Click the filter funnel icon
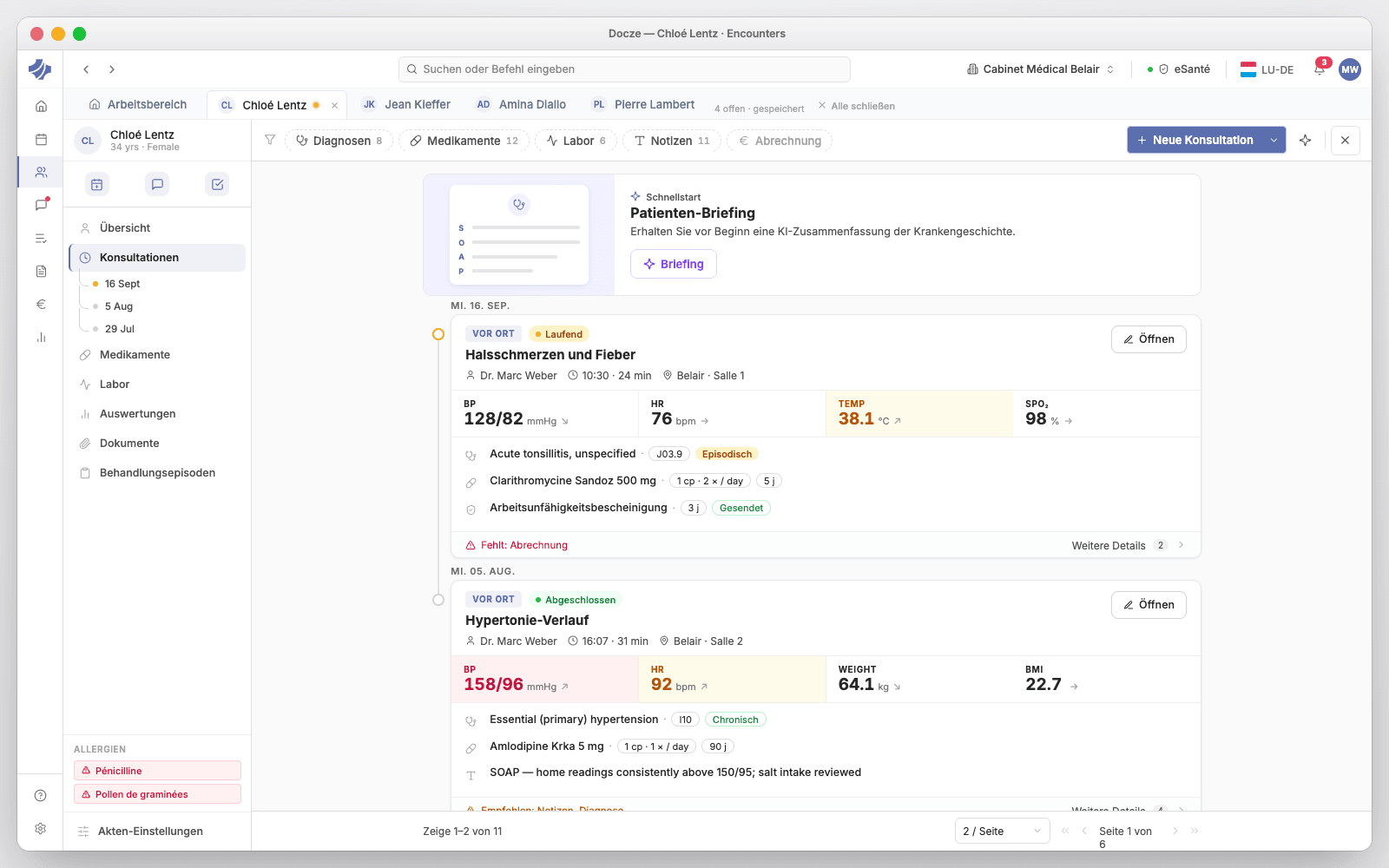1389x868 pixels. click(270, 140)
